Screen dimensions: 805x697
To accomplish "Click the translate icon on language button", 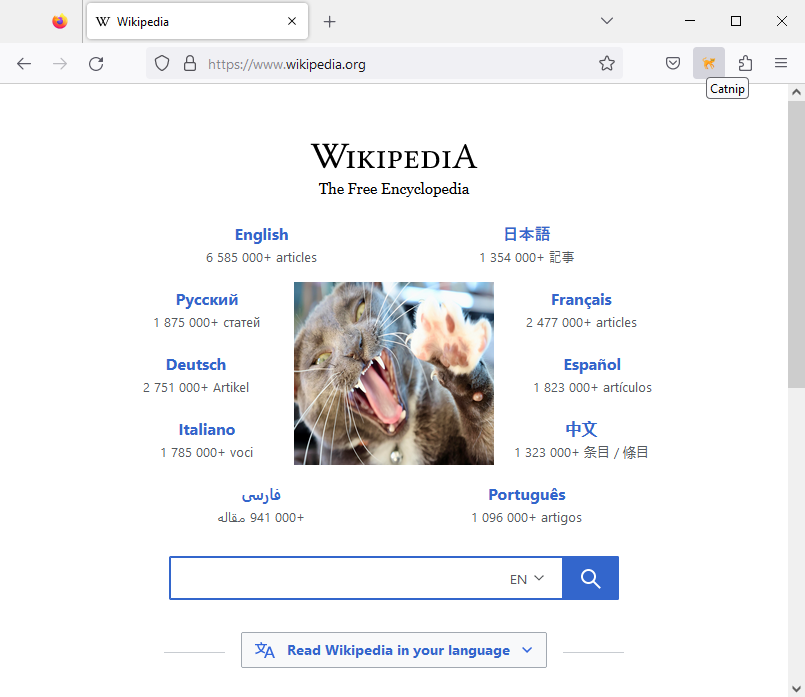I will (x=264, y=650).
